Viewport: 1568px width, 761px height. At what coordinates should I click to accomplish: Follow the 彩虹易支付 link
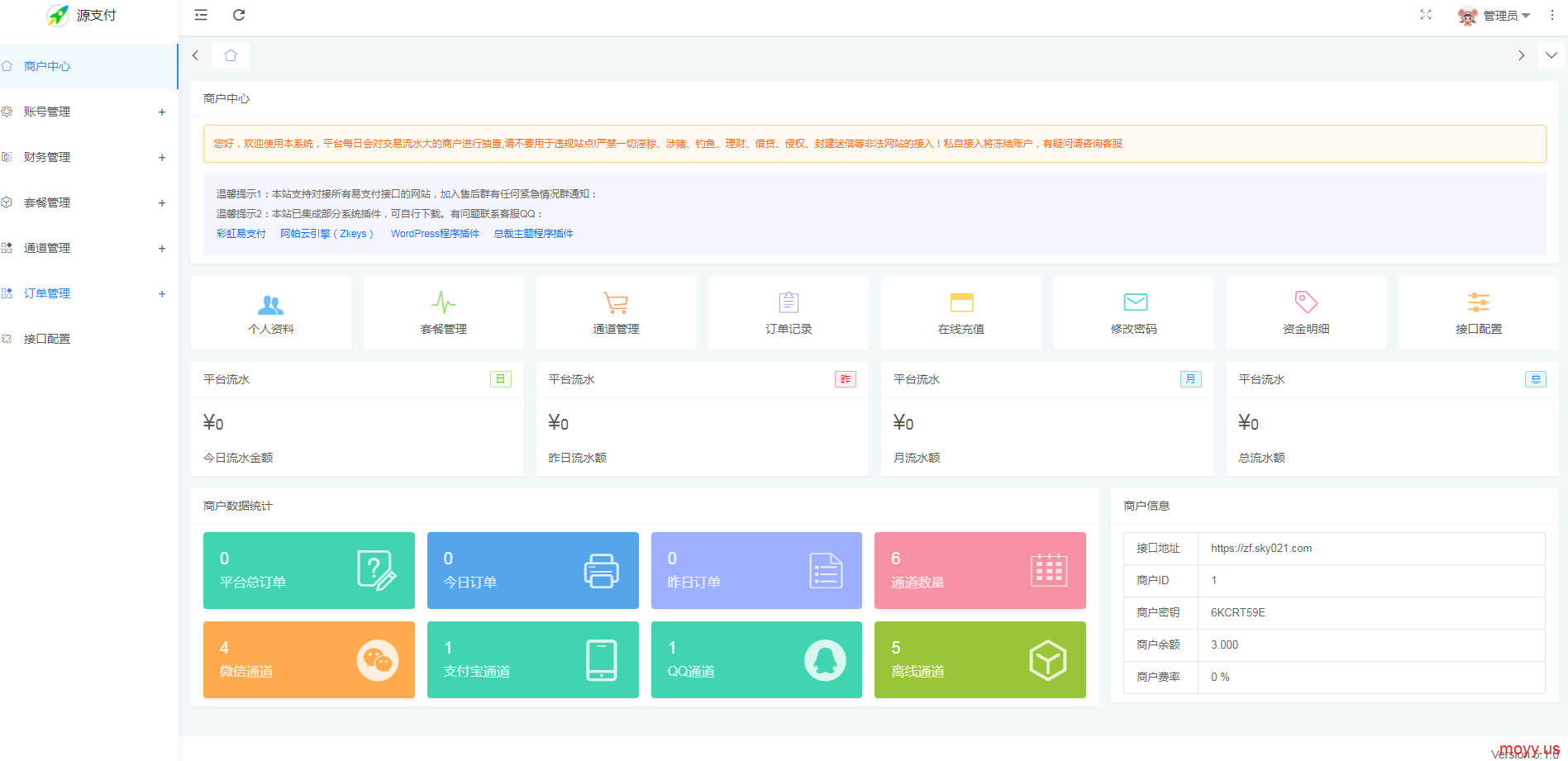point(241,234)
